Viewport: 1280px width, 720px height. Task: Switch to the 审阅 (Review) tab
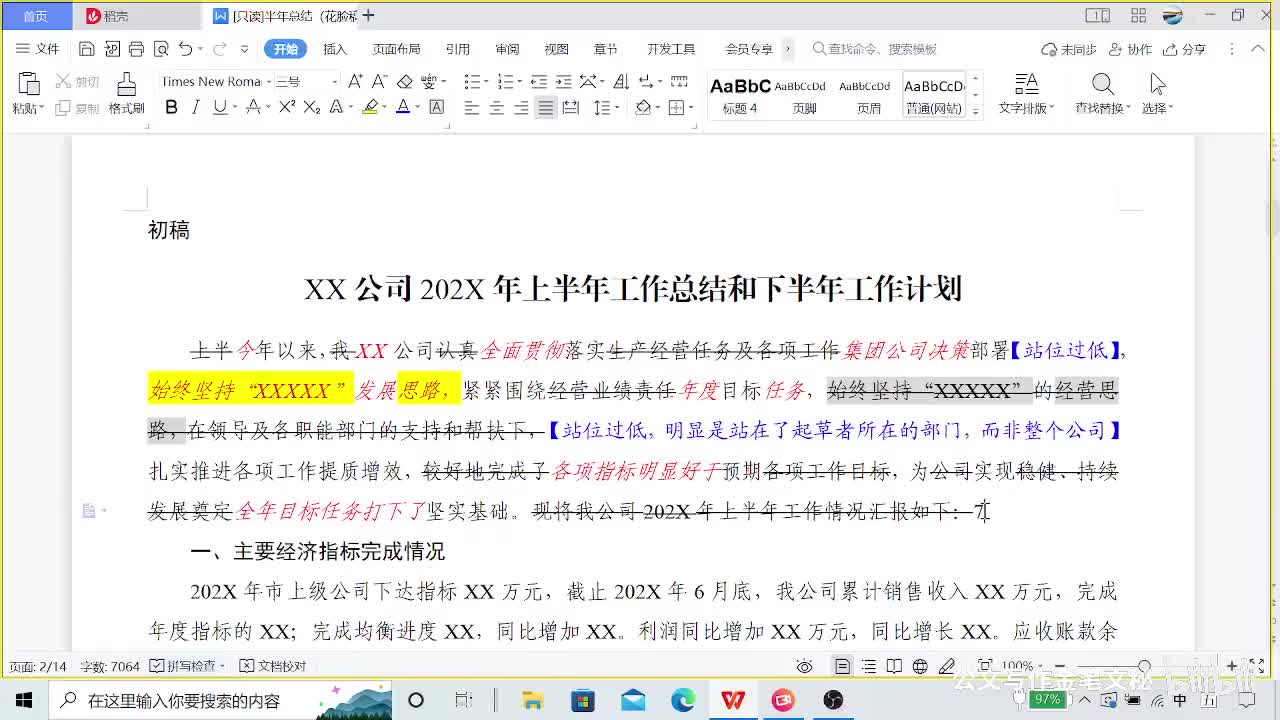[507, 49]
